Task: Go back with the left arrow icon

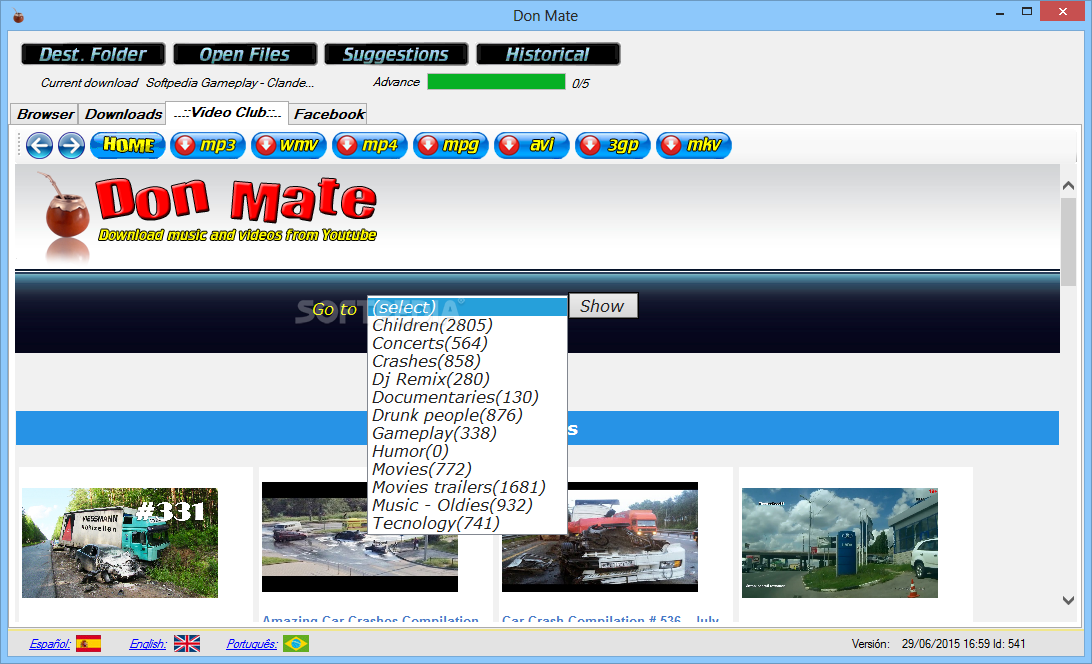Action: tap(39, 145)
